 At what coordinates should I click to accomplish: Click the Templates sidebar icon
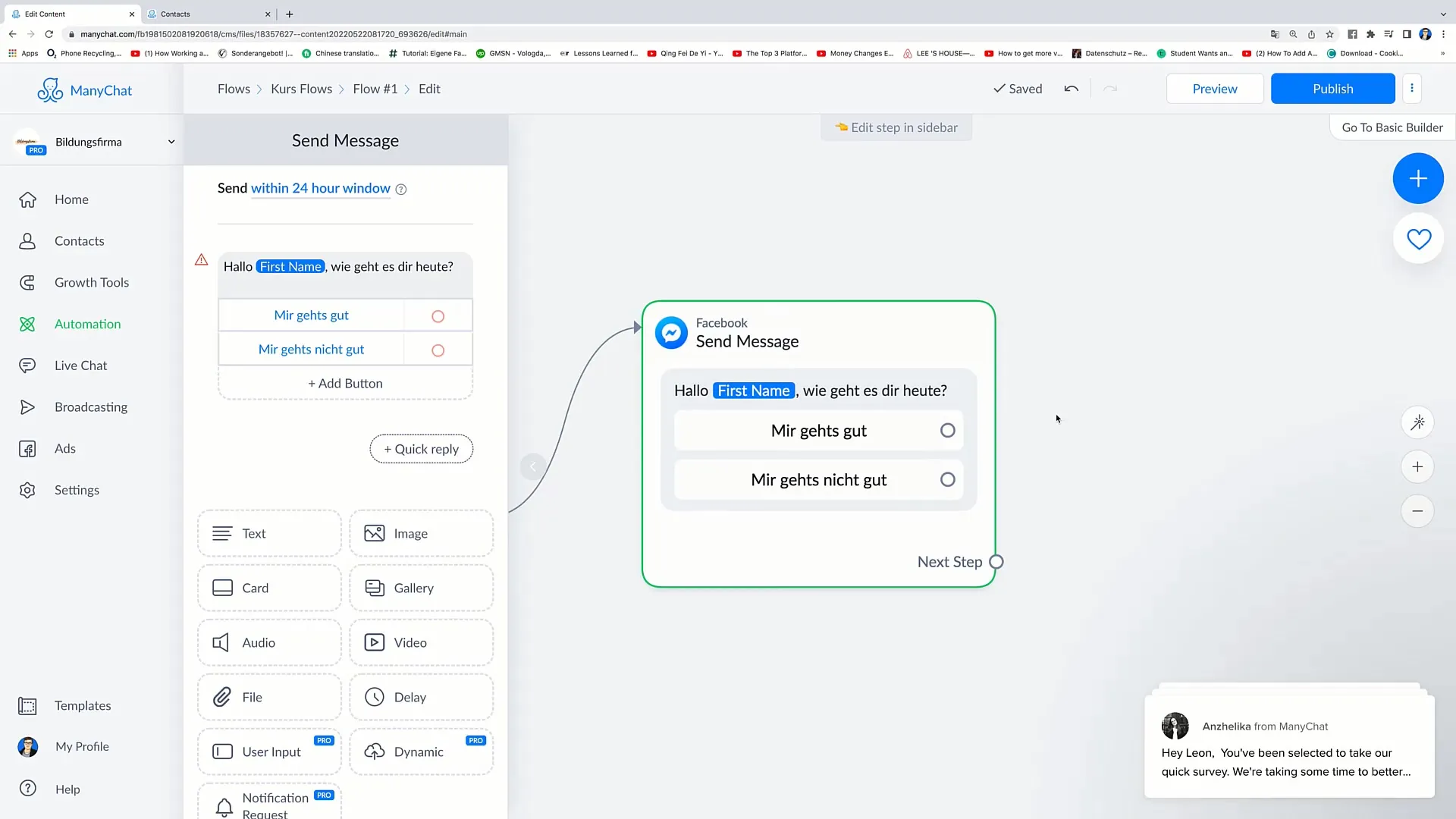click(x=27, y=706)
